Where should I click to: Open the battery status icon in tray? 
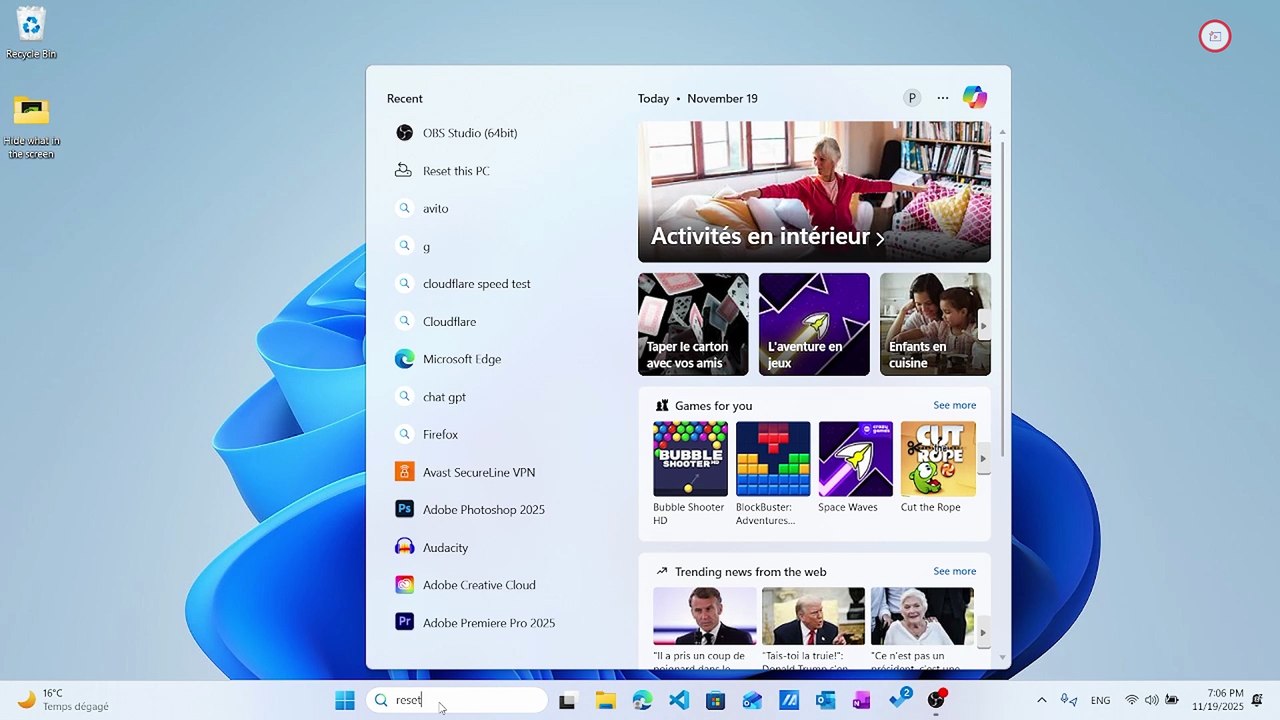[1171, 700]
